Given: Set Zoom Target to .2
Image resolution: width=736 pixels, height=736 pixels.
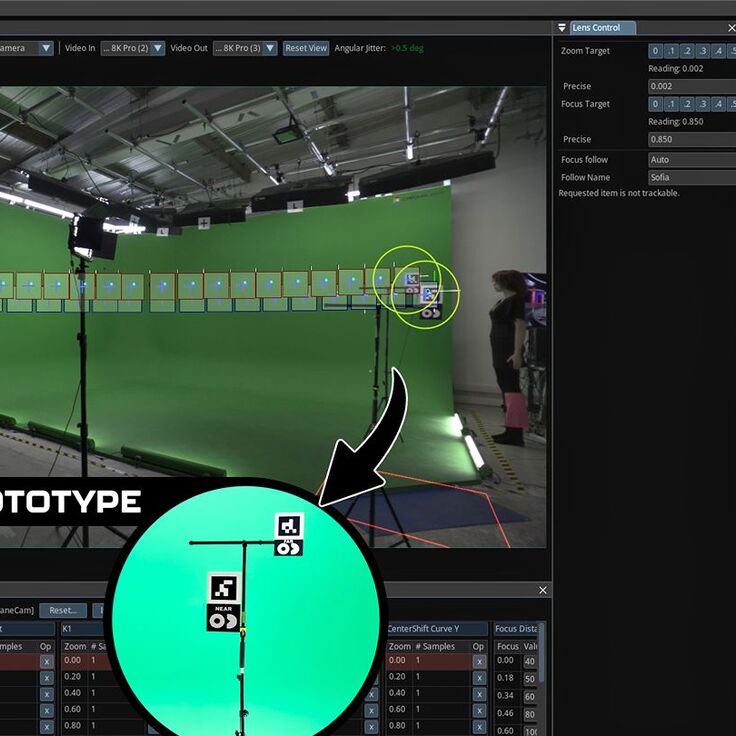Looking at the screenshot, I should click(x=687, y=51).
